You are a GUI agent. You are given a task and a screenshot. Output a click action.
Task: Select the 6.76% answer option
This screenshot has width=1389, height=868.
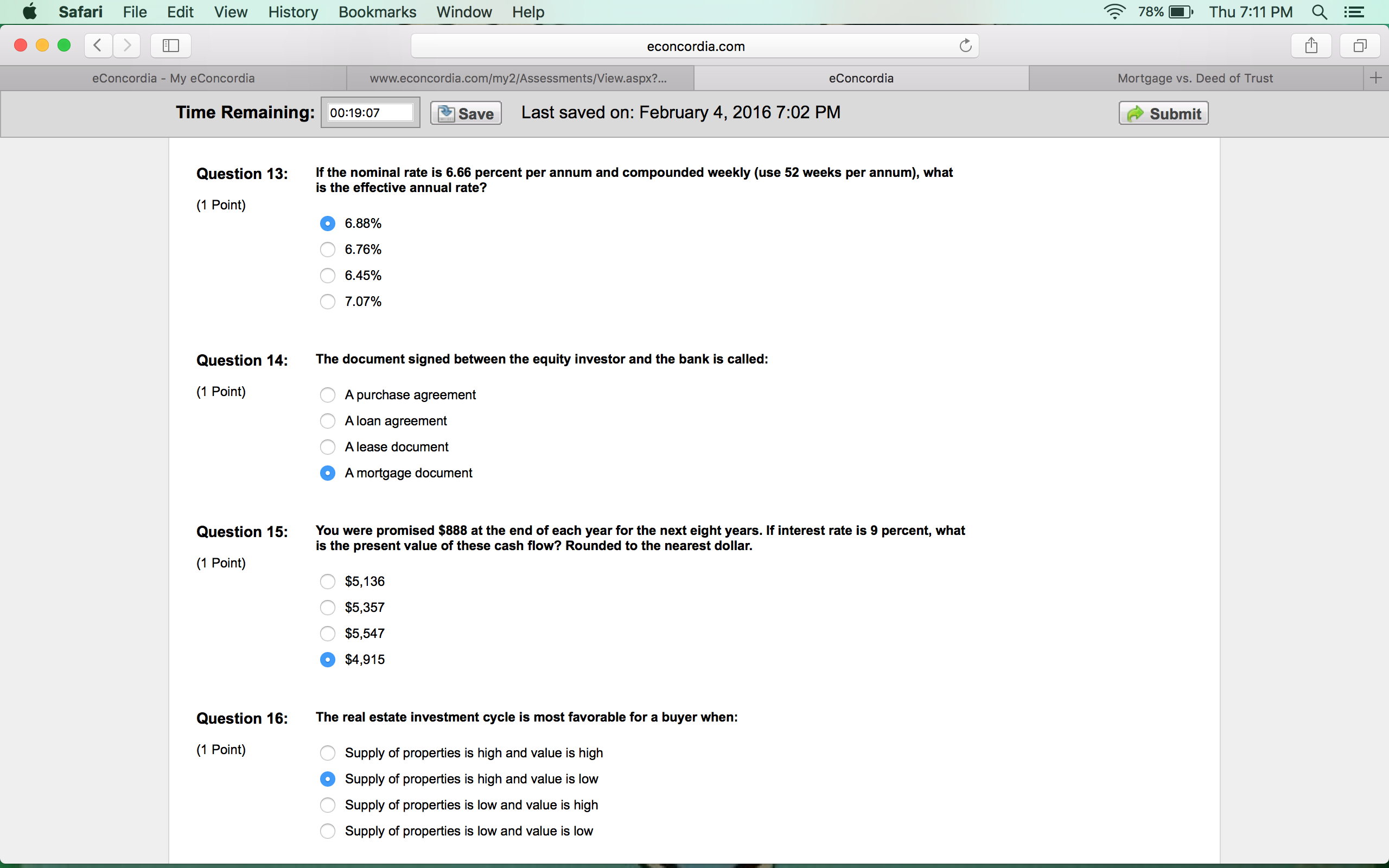pos(328,250)
